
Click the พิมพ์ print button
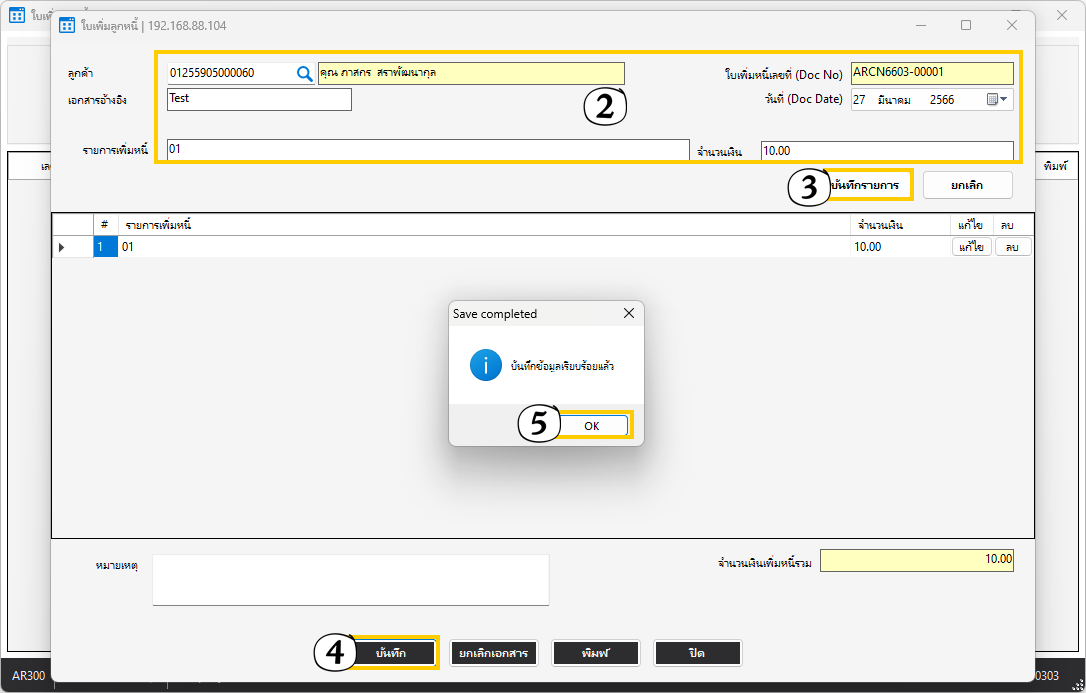click(595, 653)
